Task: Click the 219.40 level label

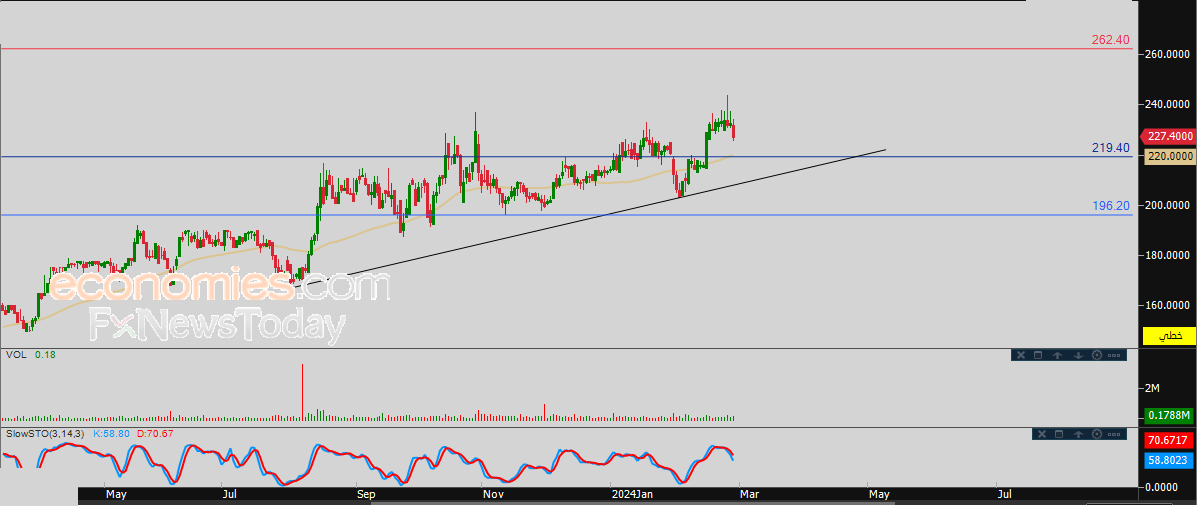Action: 1110,148
